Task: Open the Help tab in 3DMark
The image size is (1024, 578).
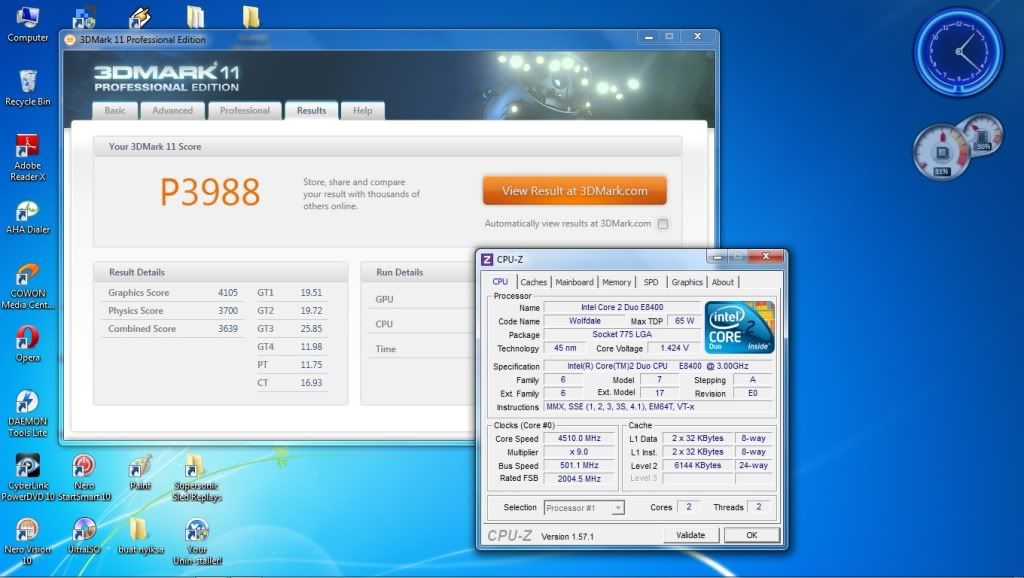Action: click(x=362, y=110)
